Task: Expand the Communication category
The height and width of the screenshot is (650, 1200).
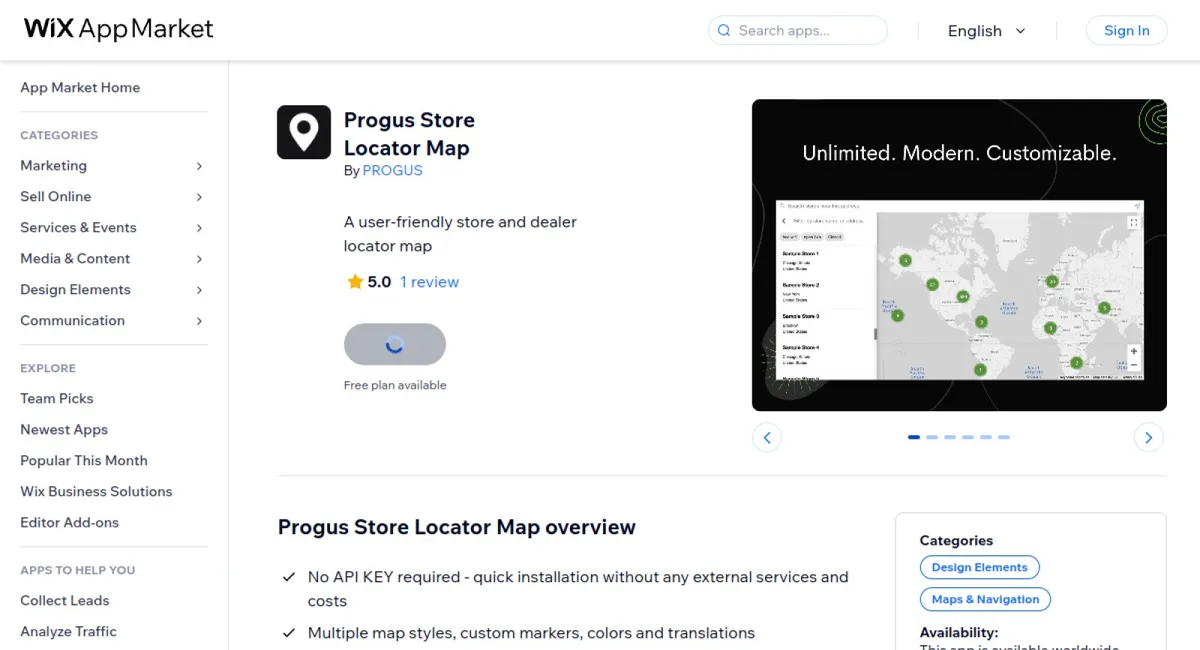Action: coord(199,321)
